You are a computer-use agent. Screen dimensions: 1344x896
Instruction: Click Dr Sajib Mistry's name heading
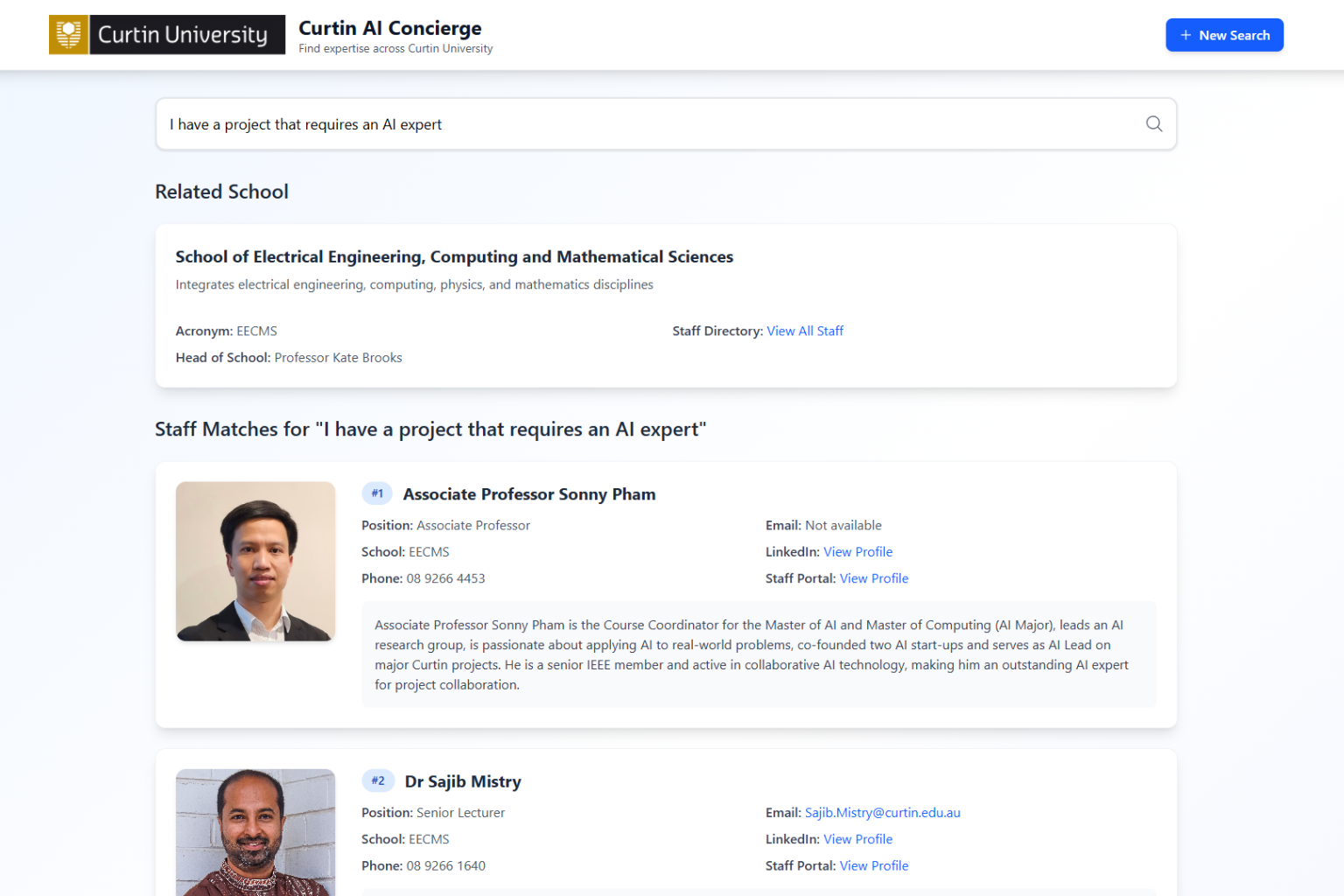tap(465, 780)
